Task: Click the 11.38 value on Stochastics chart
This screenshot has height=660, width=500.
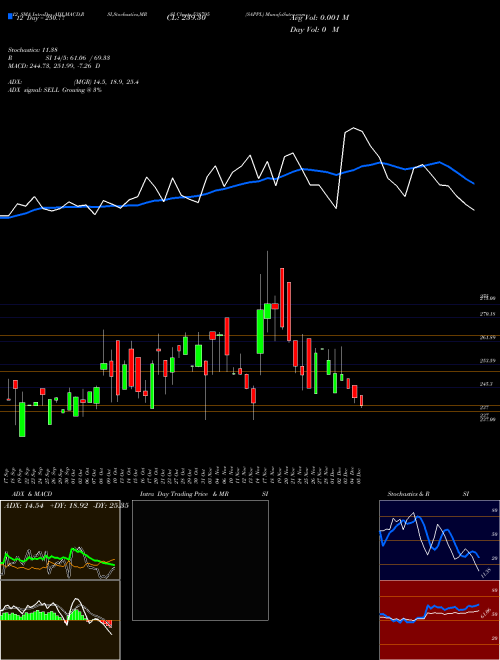Action: (486, 573)
